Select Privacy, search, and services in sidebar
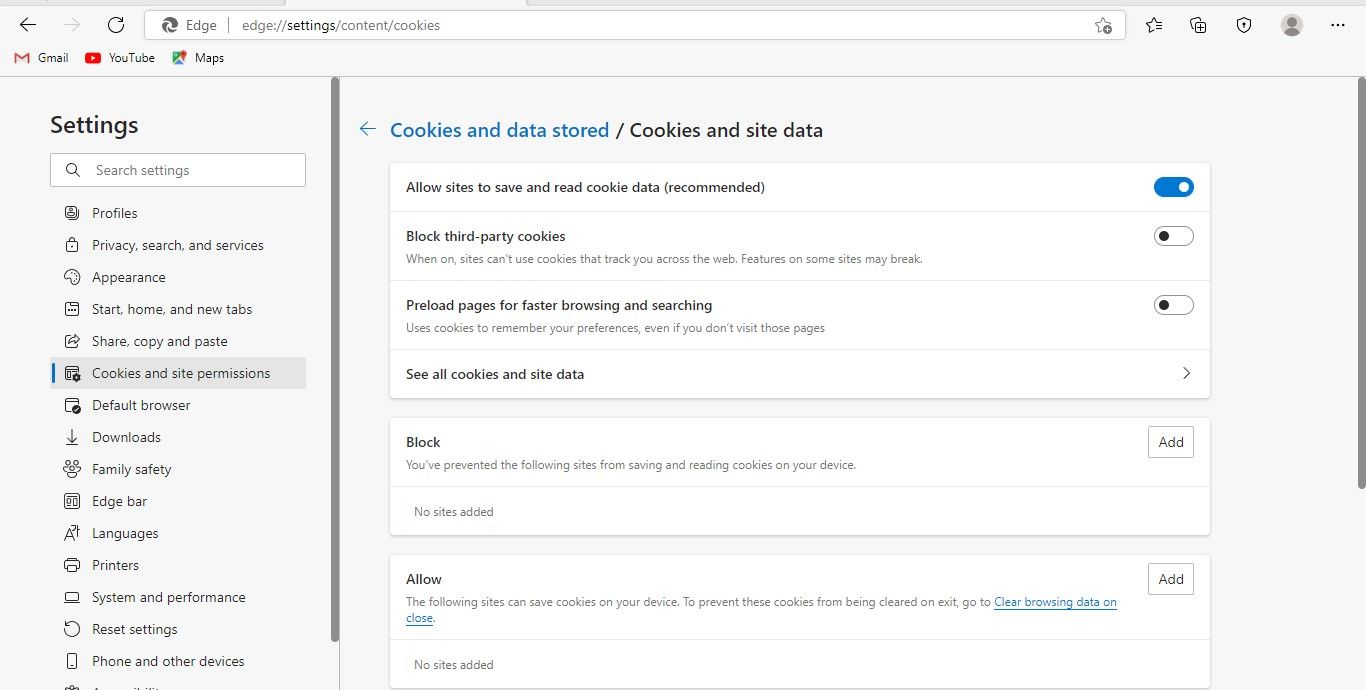Image resolution: width=1366 pixels, height=690 pixels. [x=177, y=244]
